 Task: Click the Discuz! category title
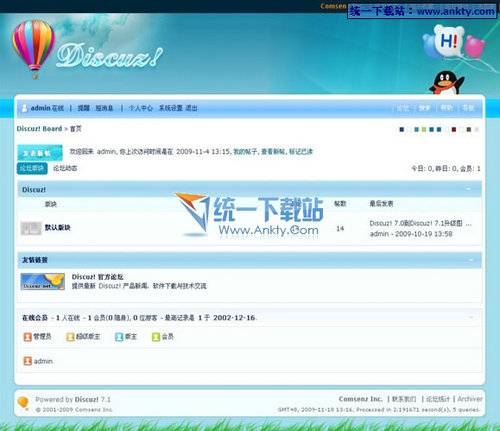pos(34,190)
